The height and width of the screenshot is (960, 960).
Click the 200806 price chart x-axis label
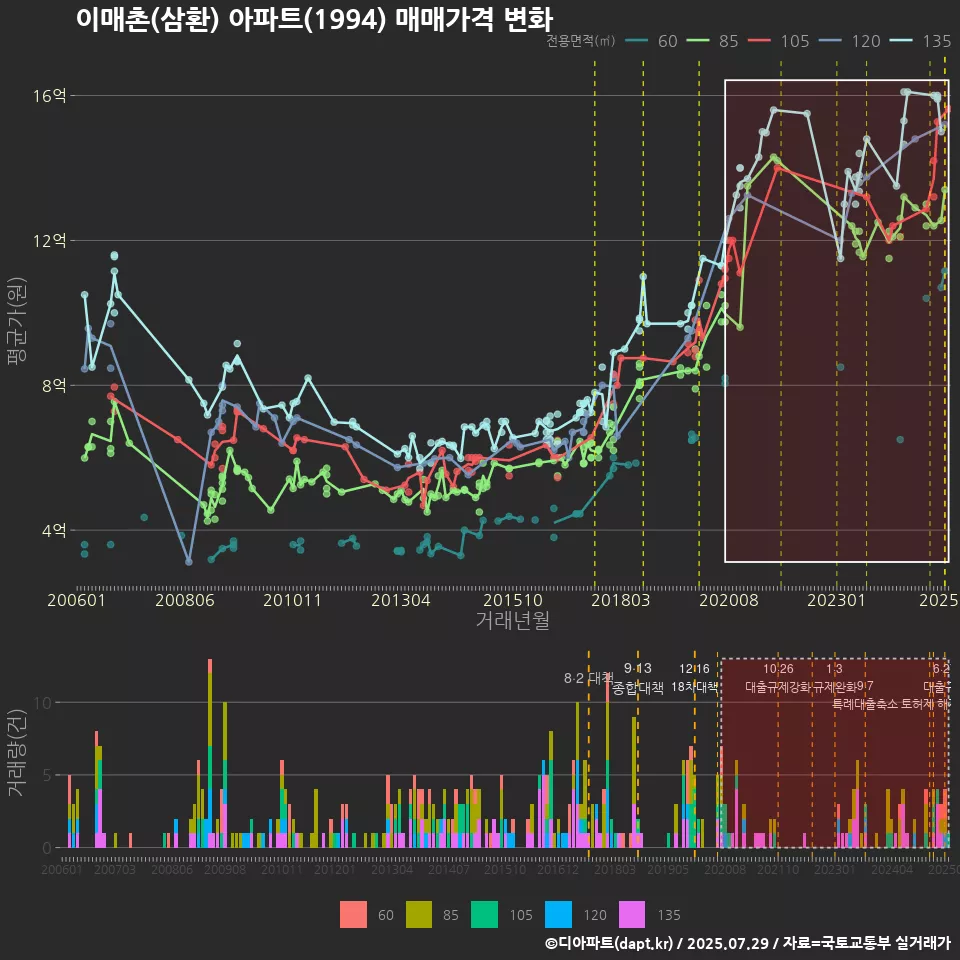pyautogui.click(x=185, y=600)
